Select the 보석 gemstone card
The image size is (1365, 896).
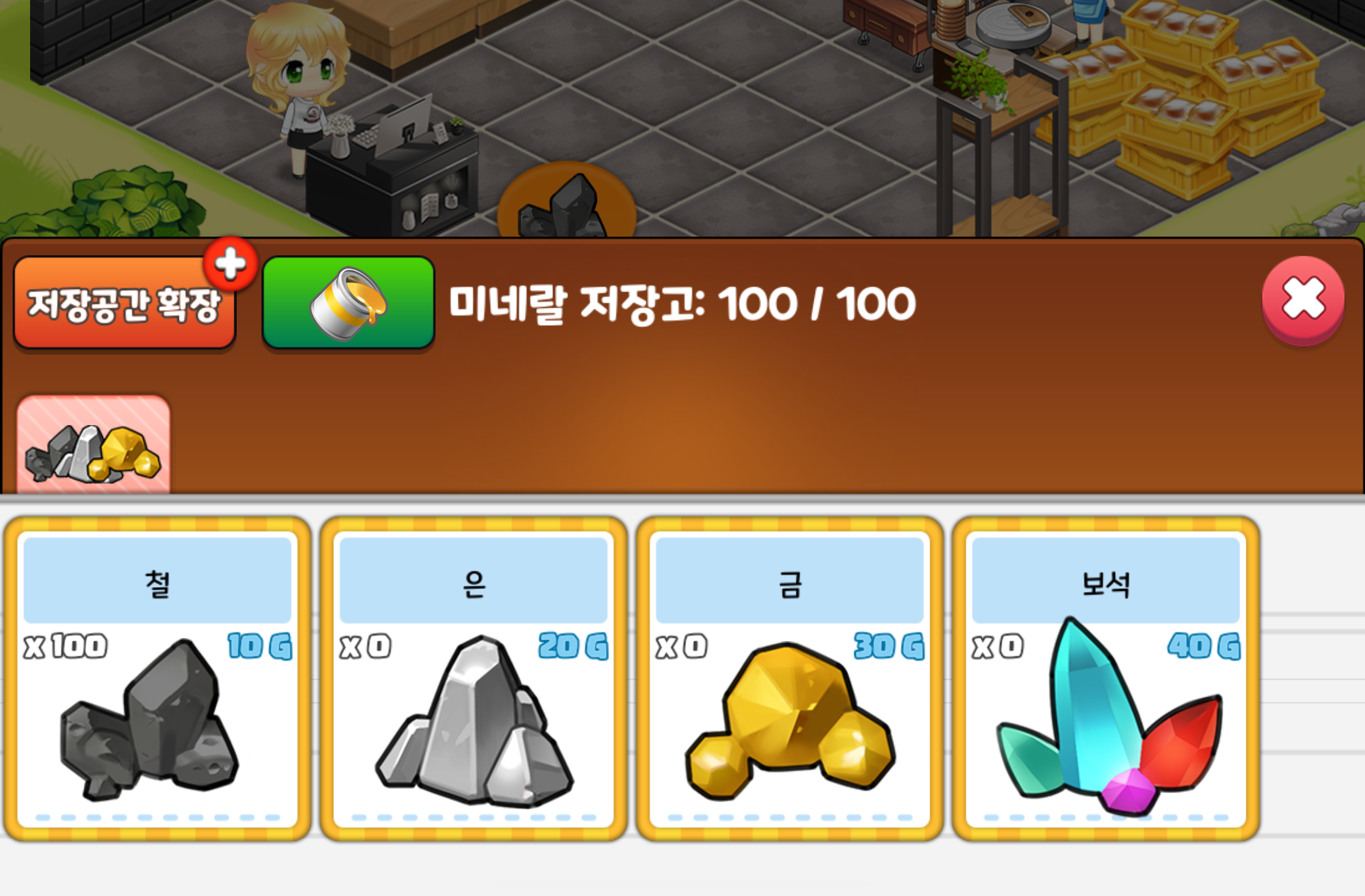tap(1106, 679)
